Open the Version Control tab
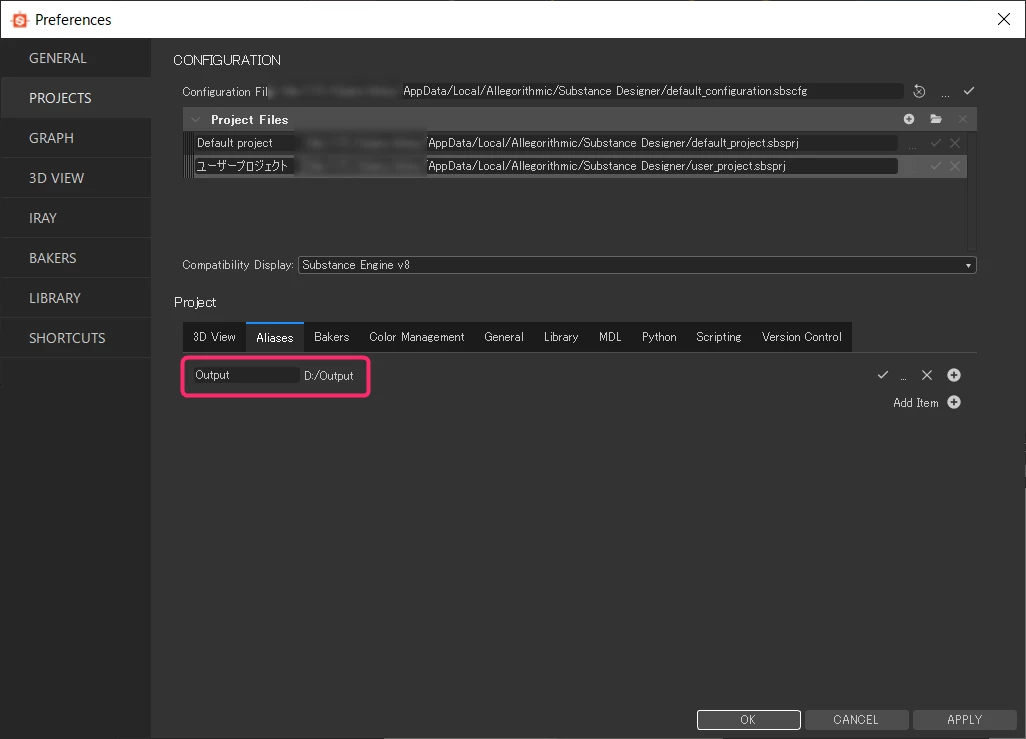 tap(802, 337)
